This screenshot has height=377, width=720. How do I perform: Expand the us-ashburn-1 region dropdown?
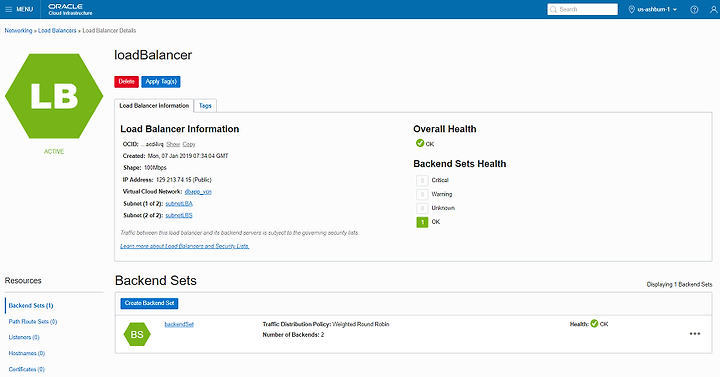point(652,9)
